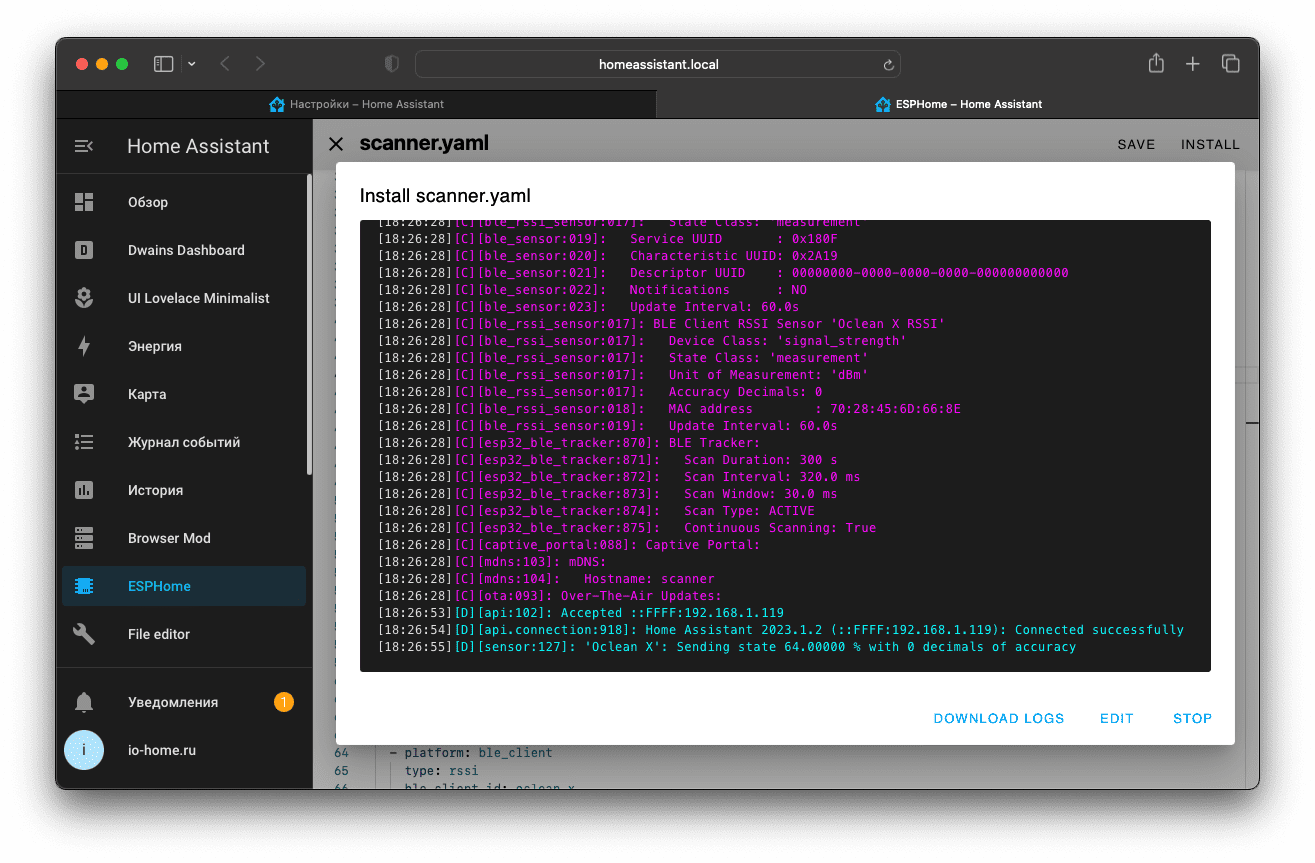1315x863 pixels.
Task: Expand the Safari sidebar dropdown chevron
Action: click(192, 64)
